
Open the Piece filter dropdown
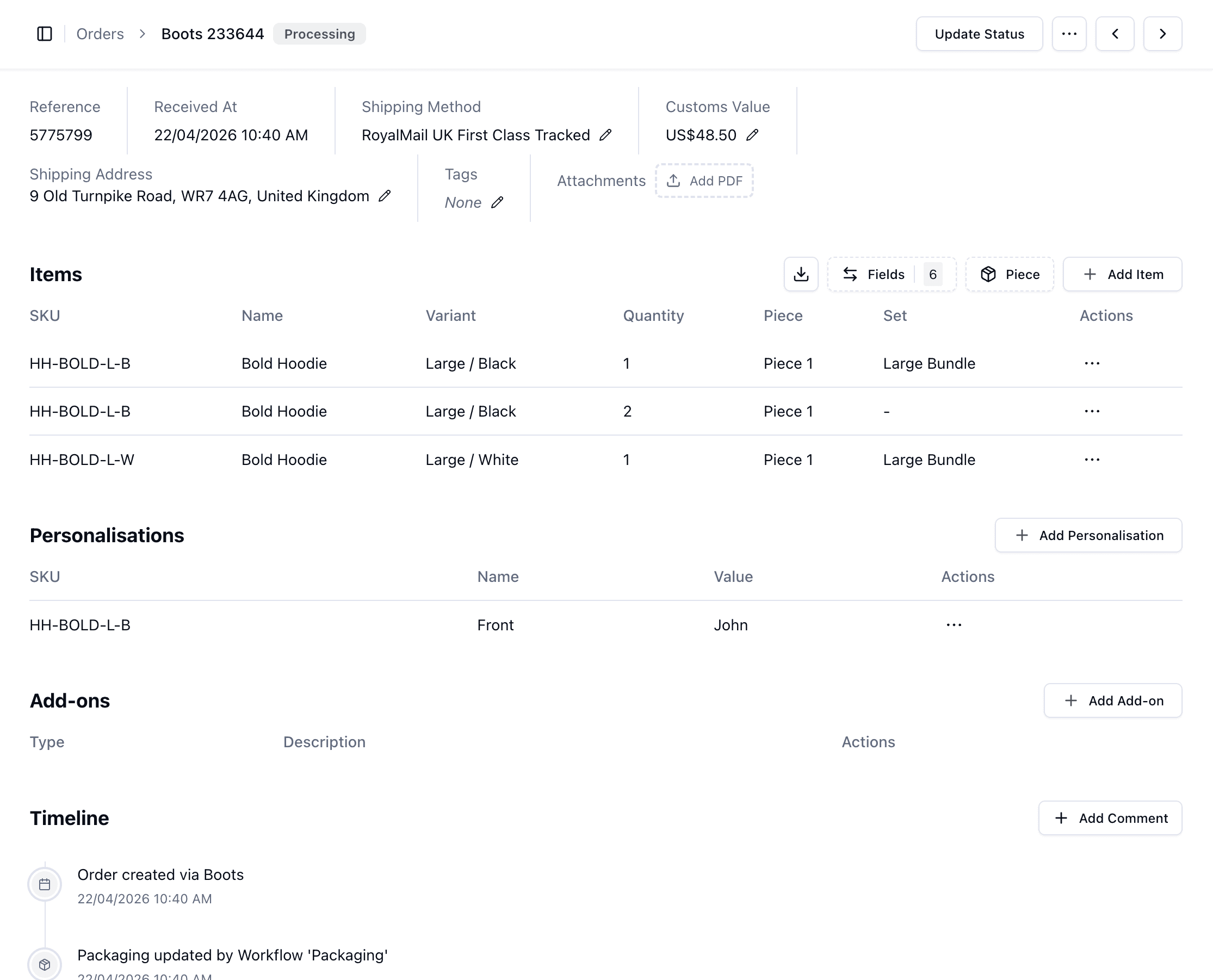pos(1010,274)
